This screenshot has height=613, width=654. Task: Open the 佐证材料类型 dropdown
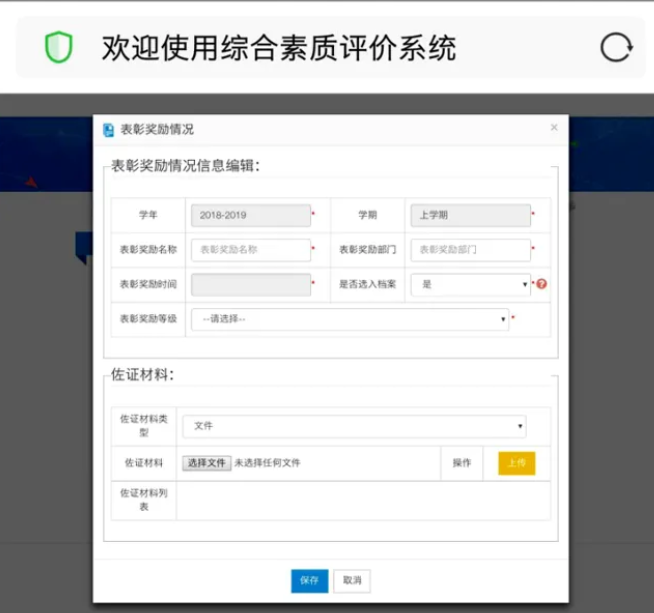pyautogui.click(x=354, y=426)
